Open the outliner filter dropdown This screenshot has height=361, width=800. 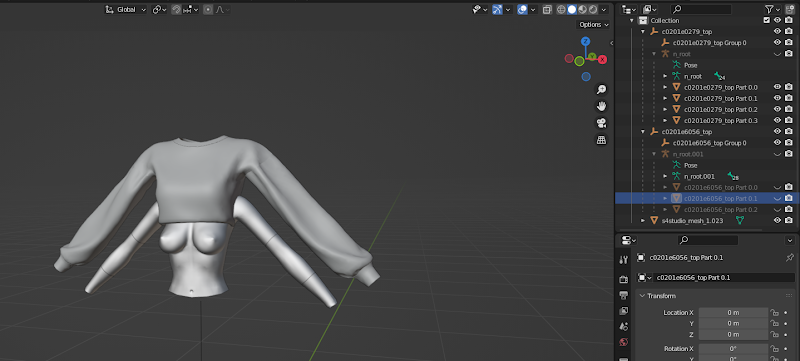(772, 9)
